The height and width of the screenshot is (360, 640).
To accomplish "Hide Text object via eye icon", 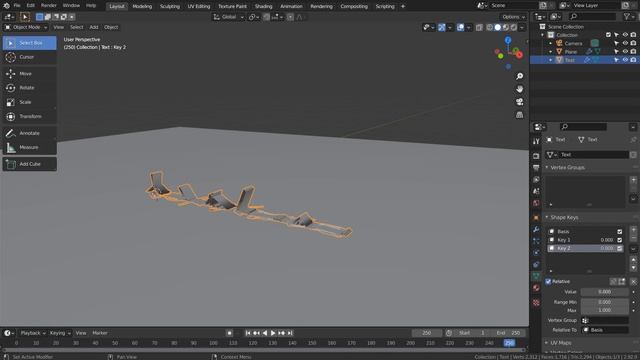I will 625,60.
